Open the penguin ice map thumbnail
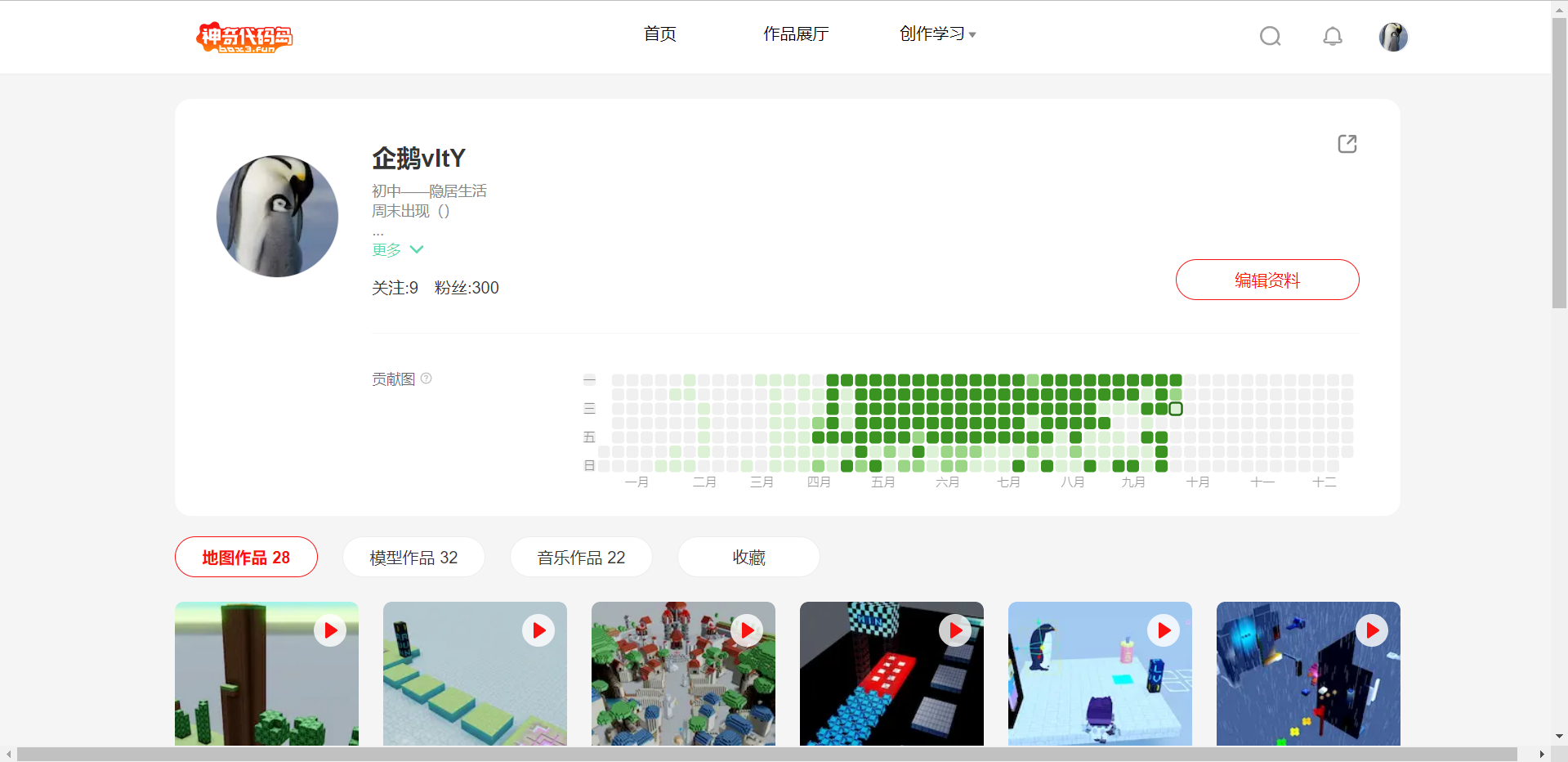The width and height of the screenshot is (1568, 762). pyautogui.click(x=1100, y=674)
